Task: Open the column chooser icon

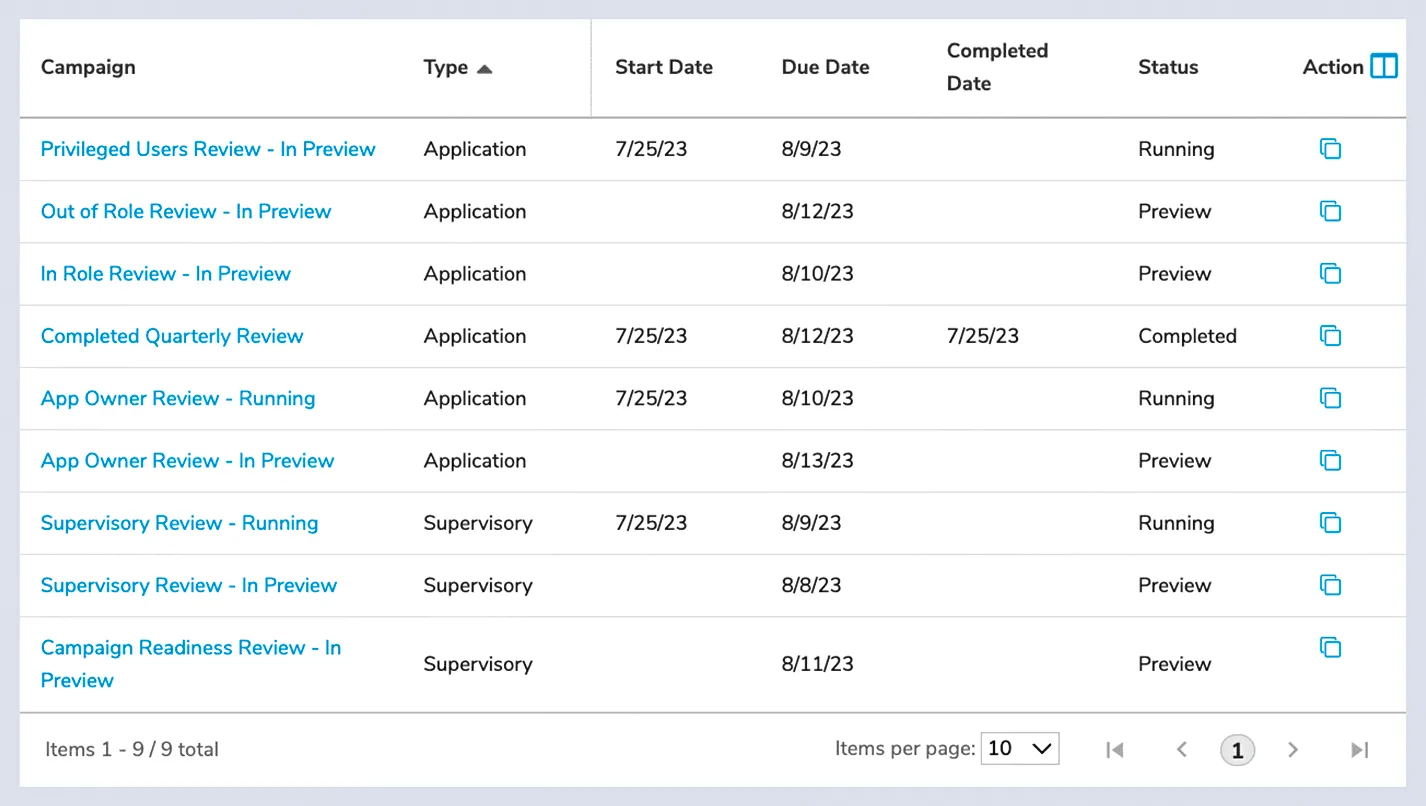Action: [1384, 67]
